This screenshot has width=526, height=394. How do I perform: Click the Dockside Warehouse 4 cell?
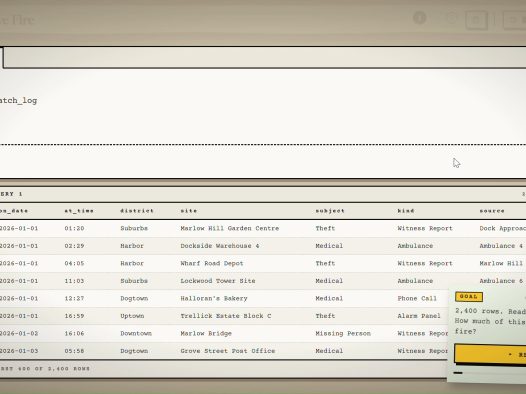click(x=220, y=246)
